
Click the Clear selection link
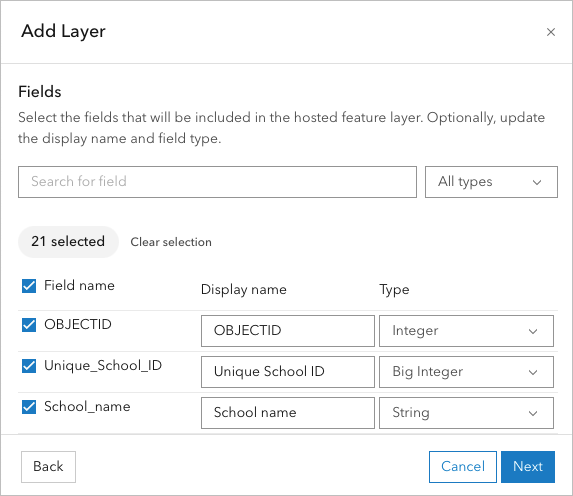click(171, 242)
